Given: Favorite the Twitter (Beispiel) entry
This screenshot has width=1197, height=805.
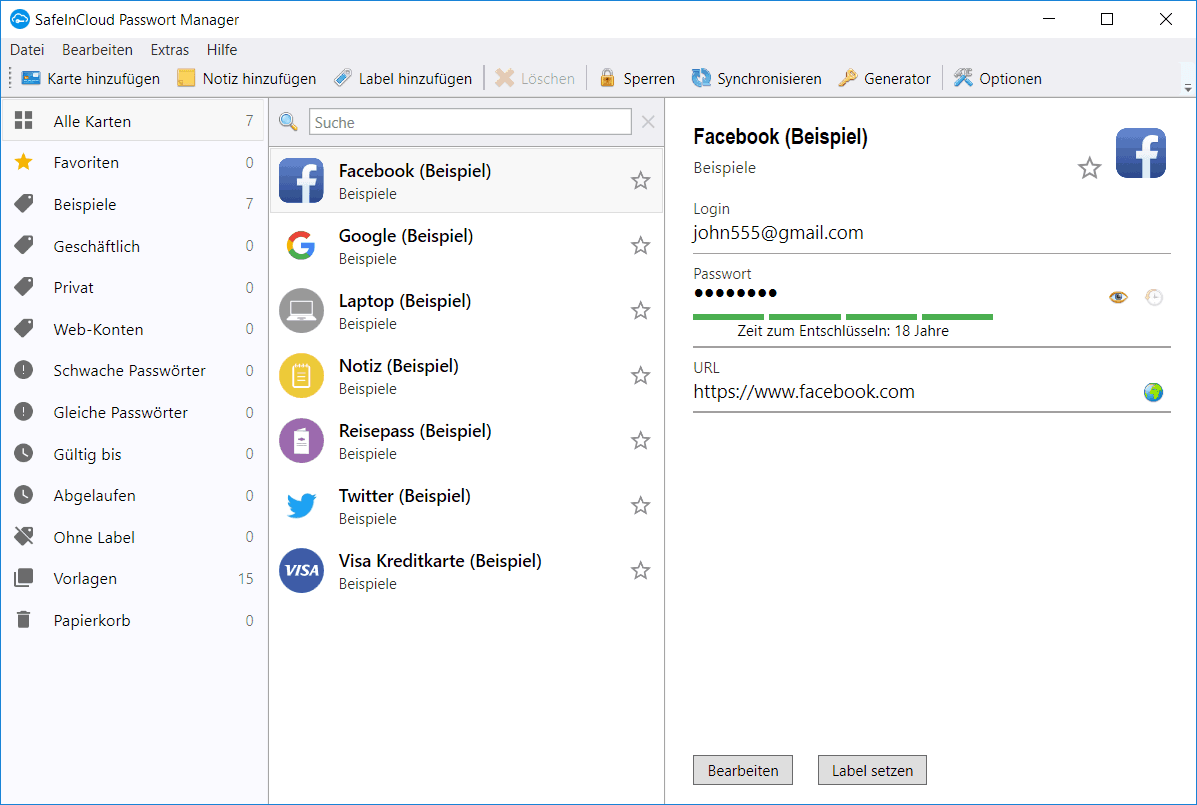Looking at the screenshot, I should [x=640, y=505].
